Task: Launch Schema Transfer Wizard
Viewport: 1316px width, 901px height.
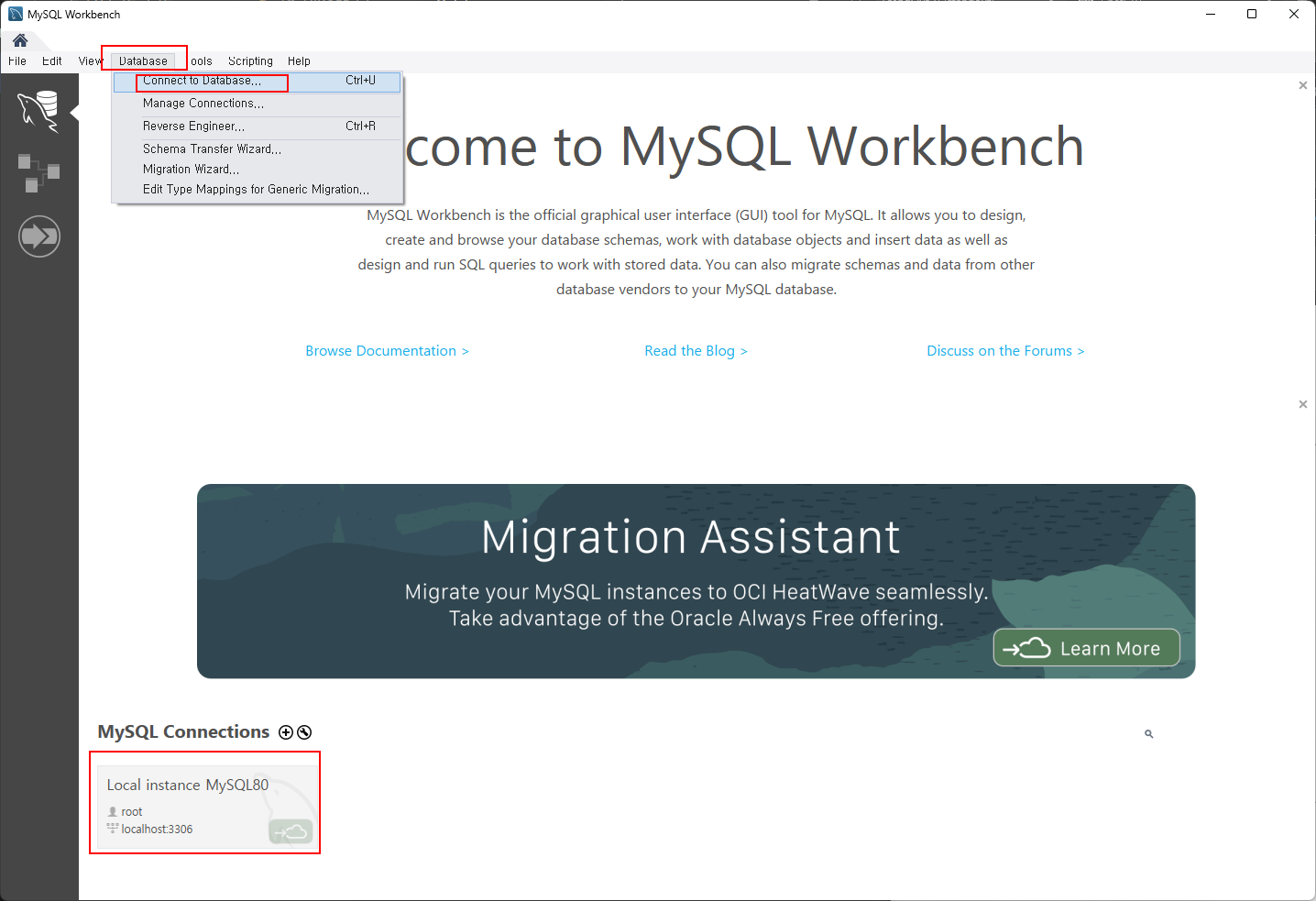Action: pyautogui.click(x=258, y=148)
